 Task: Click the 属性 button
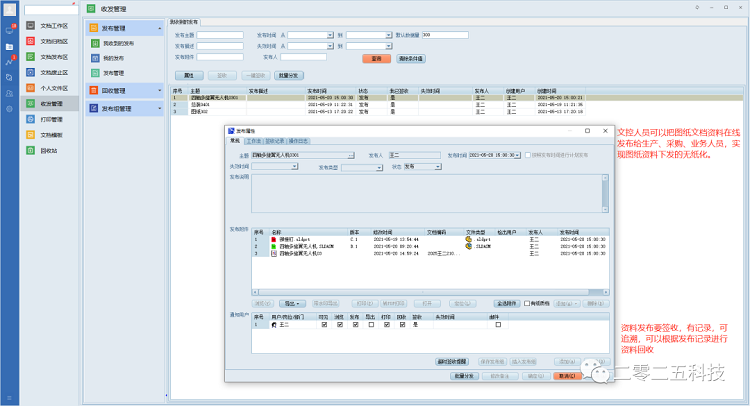tap(189, 76)
